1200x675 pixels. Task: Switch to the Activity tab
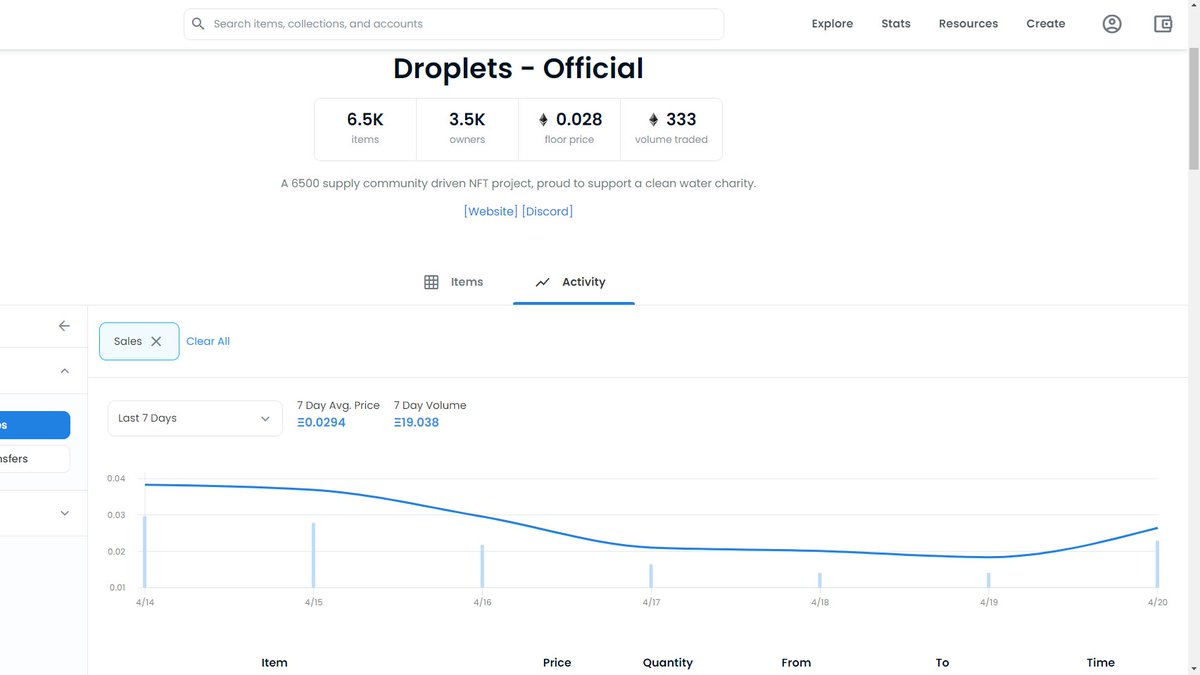click(x=573, y=282)
